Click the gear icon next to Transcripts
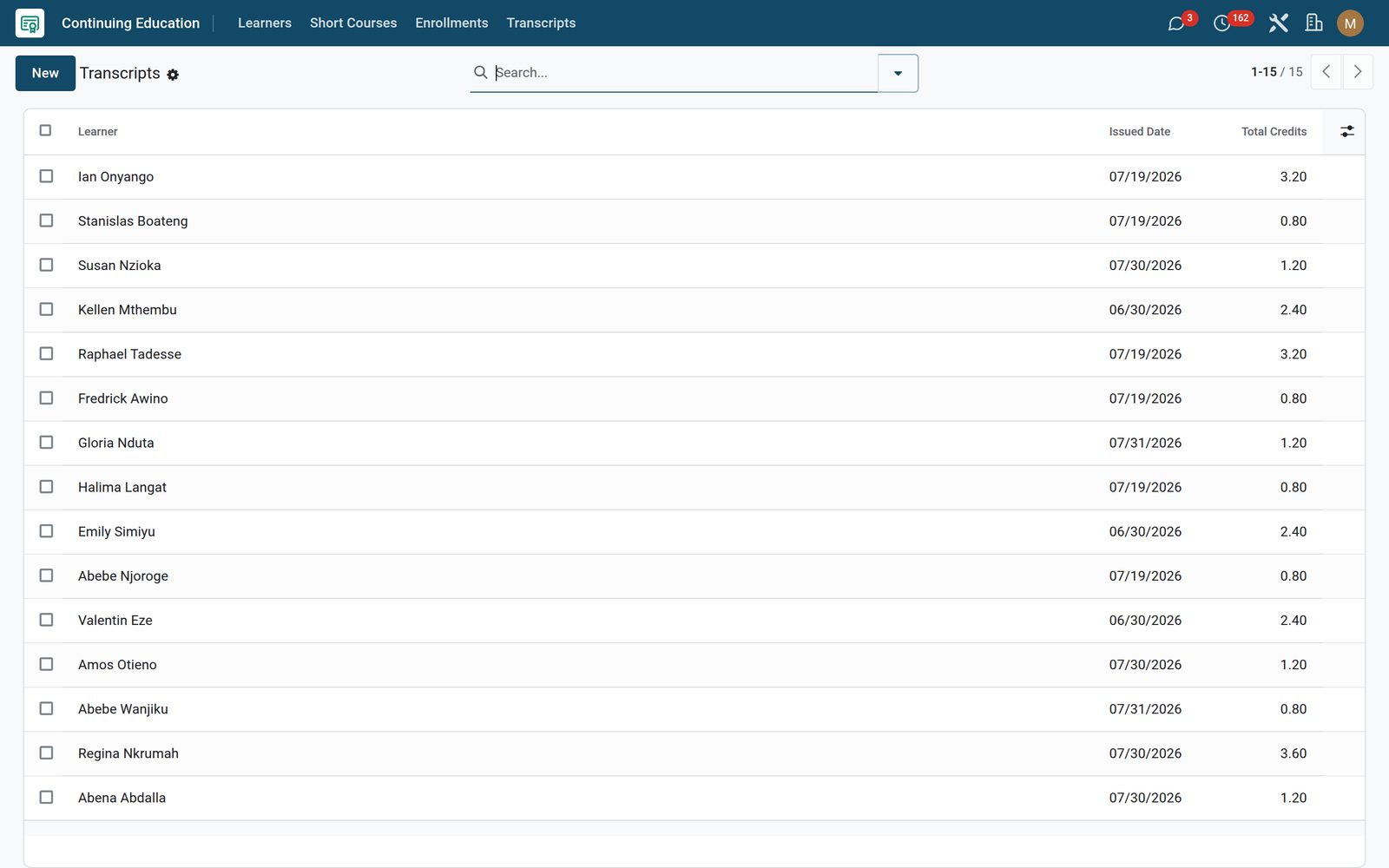 click(173, 75)
